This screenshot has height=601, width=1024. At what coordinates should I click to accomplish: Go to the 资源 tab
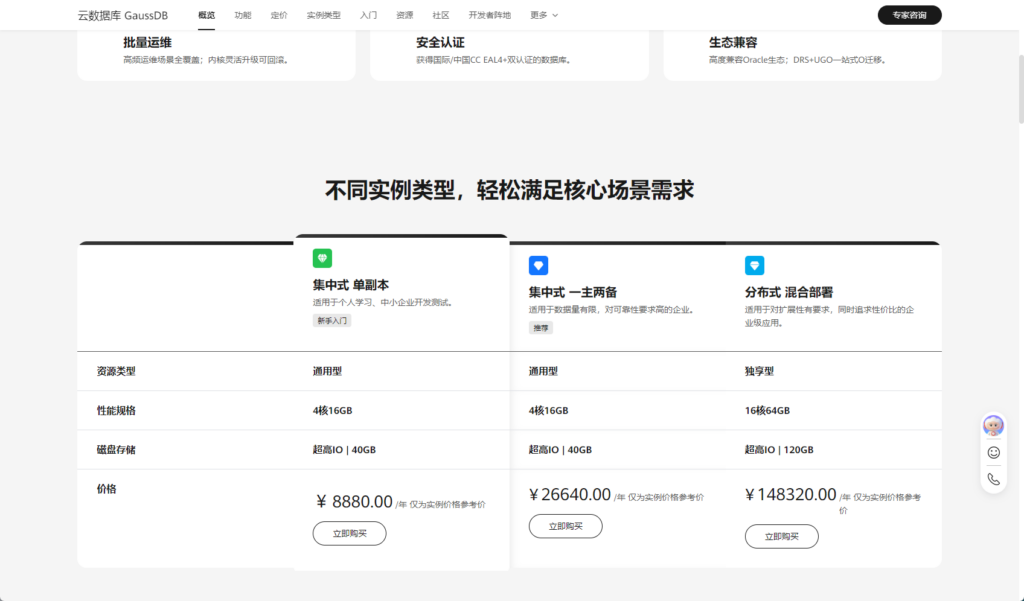click(x=404, y=15)
